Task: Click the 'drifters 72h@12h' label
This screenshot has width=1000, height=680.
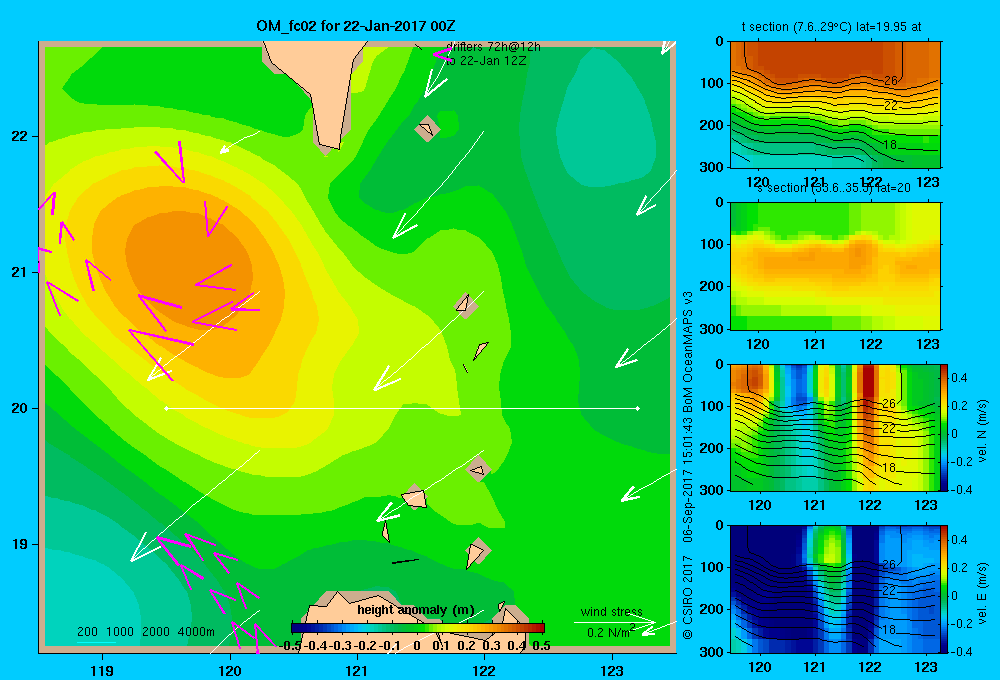Action: pyautogui.click(x=493, y=47)
